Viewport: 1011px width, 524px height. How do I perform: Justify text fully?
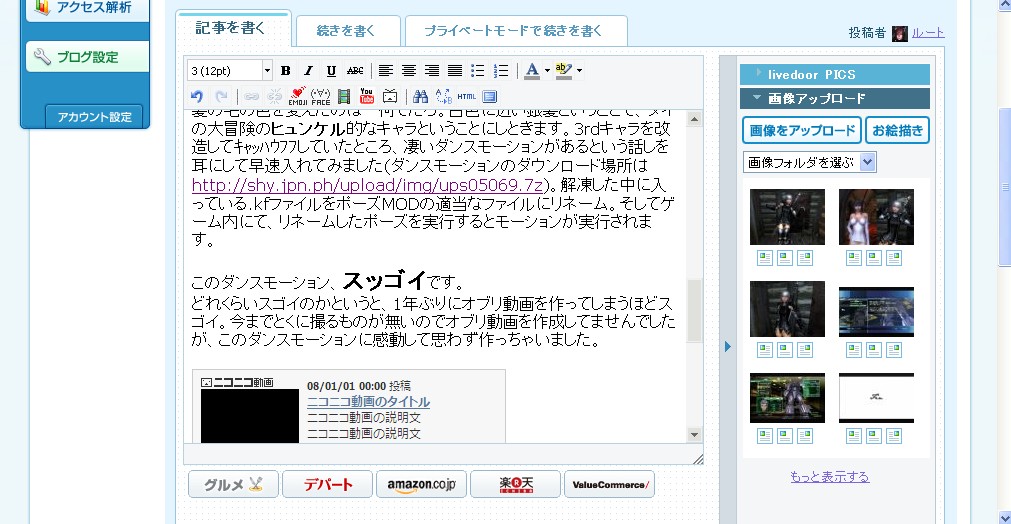coord(455,70)
